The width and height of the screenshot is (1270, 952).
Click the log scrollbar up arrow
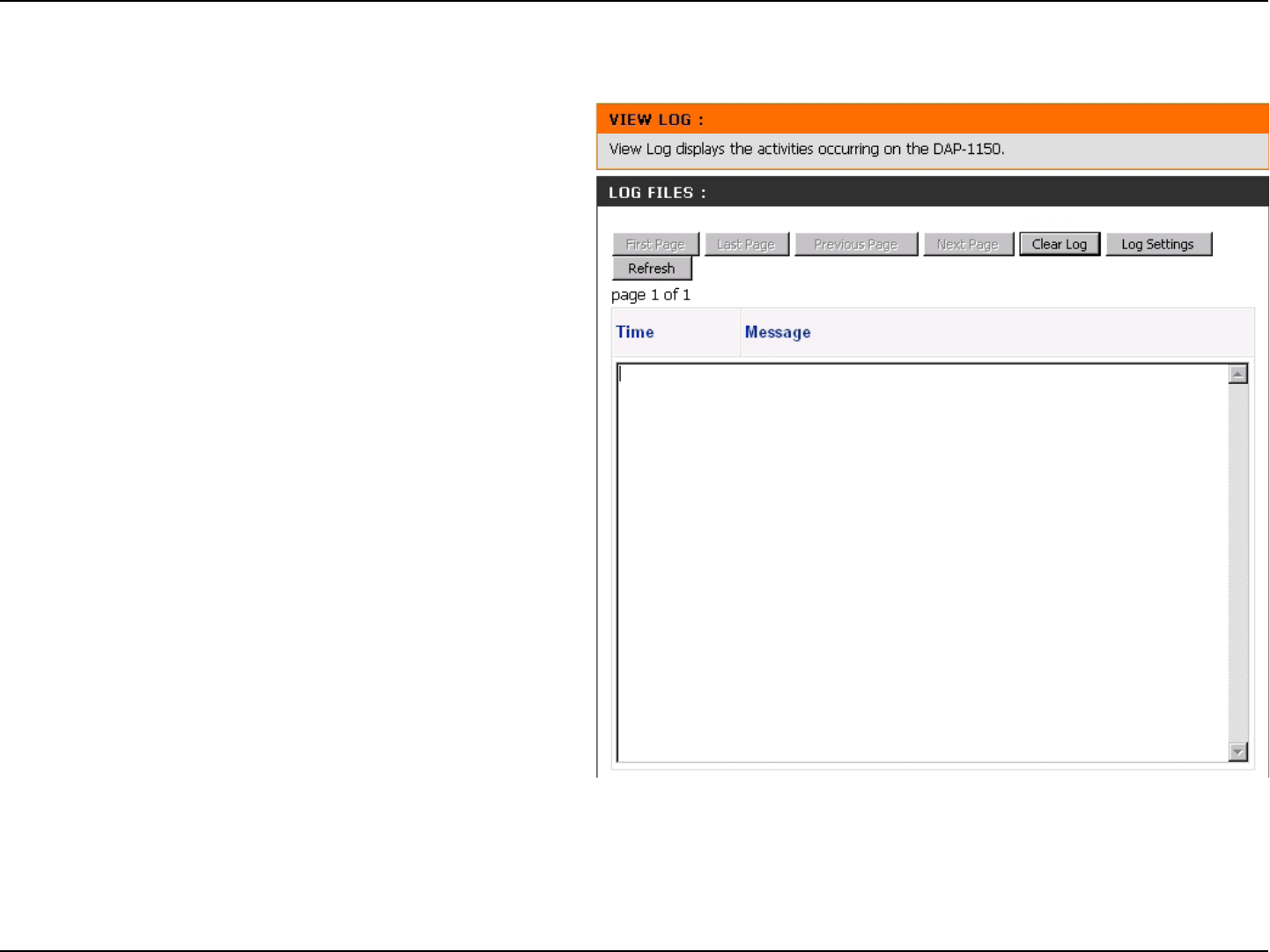click(1238, 374)
